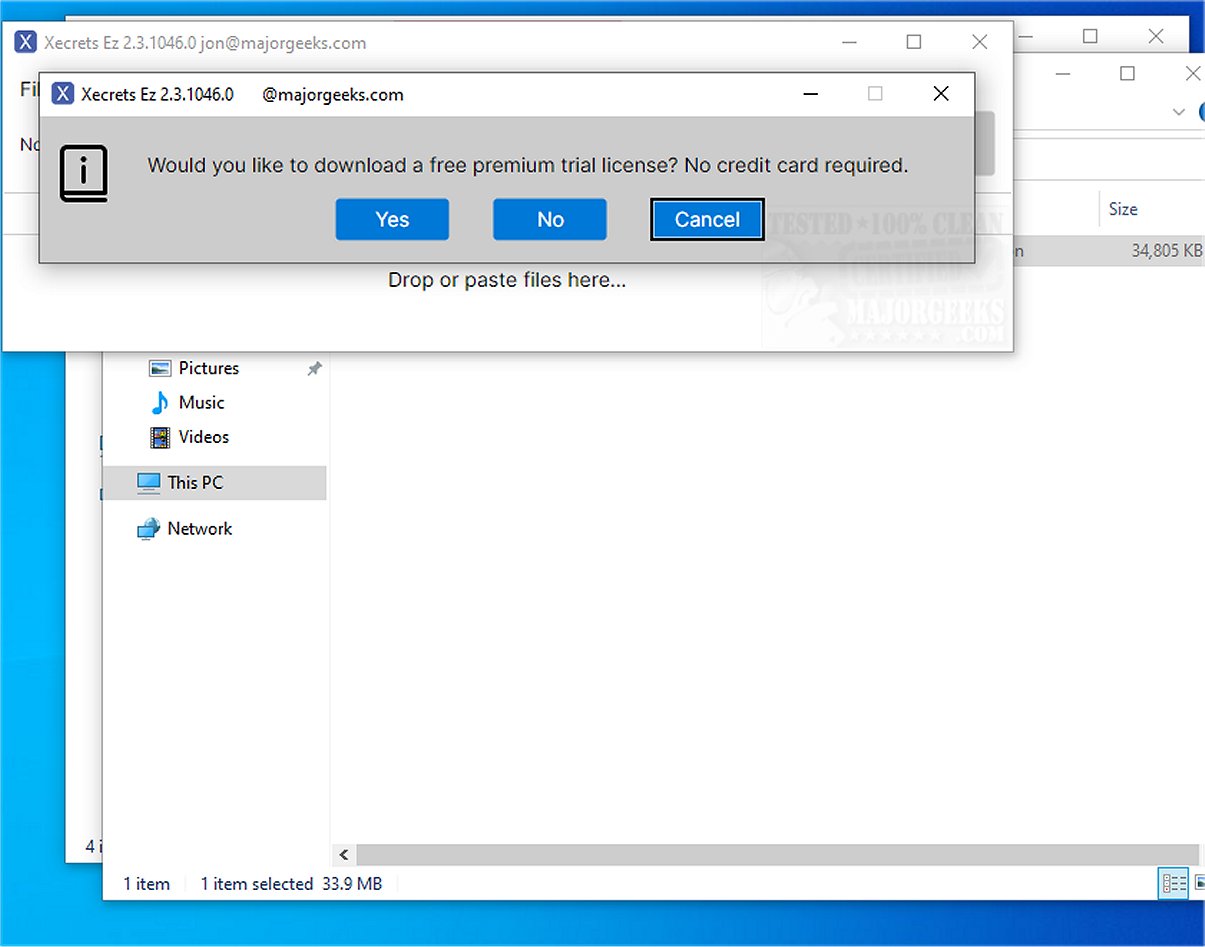
Task: Expand the Explorer ribbon with the chevron
Action: (x=1179, y=112)
